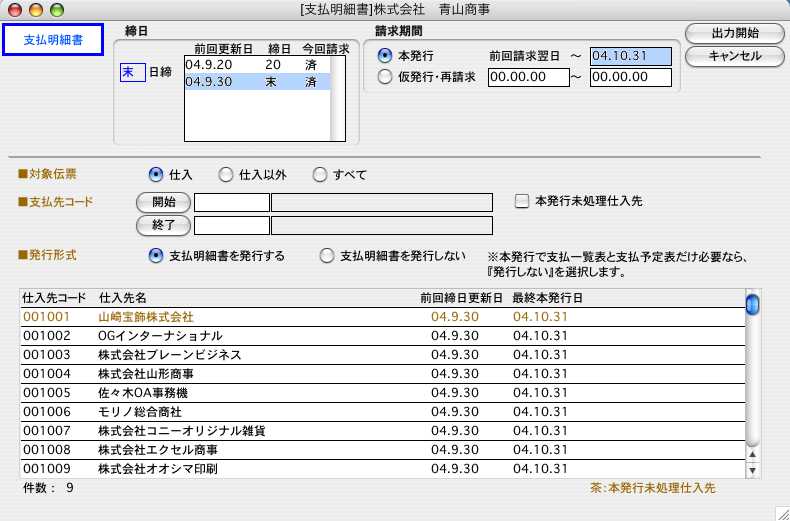Click the 出力開始 button
The image size is (790, 521).
734,33
